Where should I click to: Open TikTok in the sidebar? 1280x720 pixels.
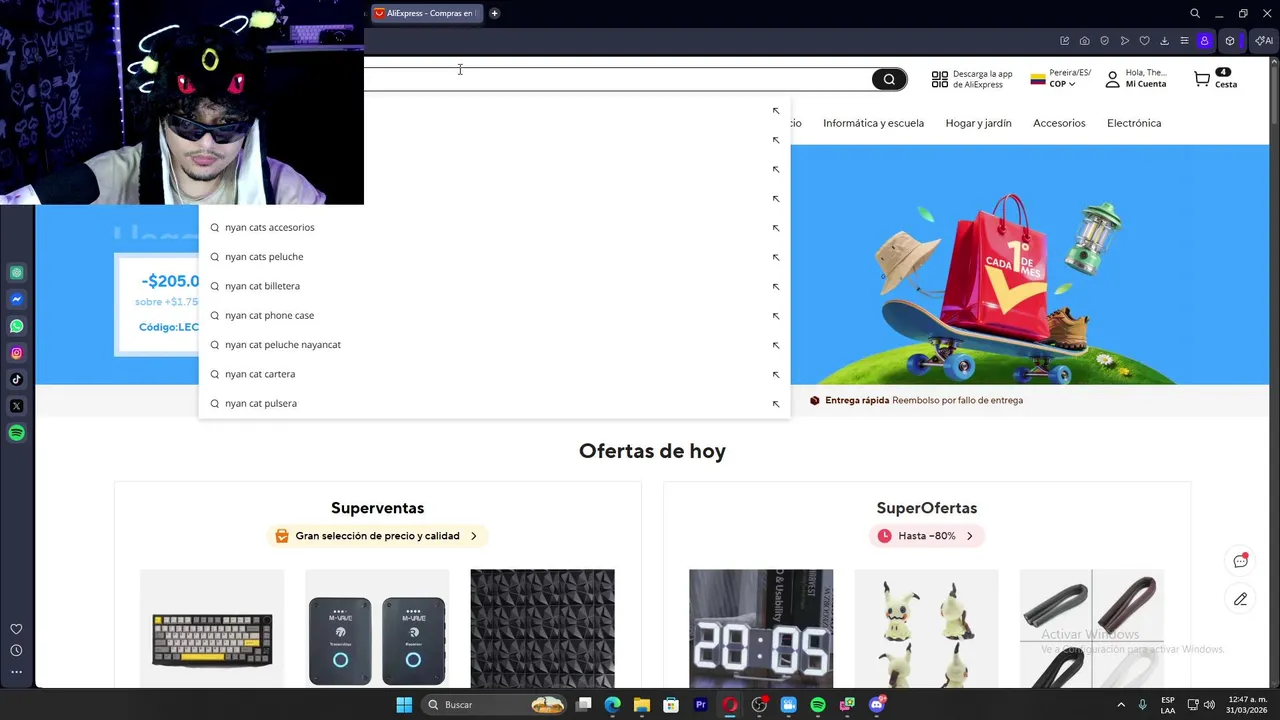[x=17, y=379]
